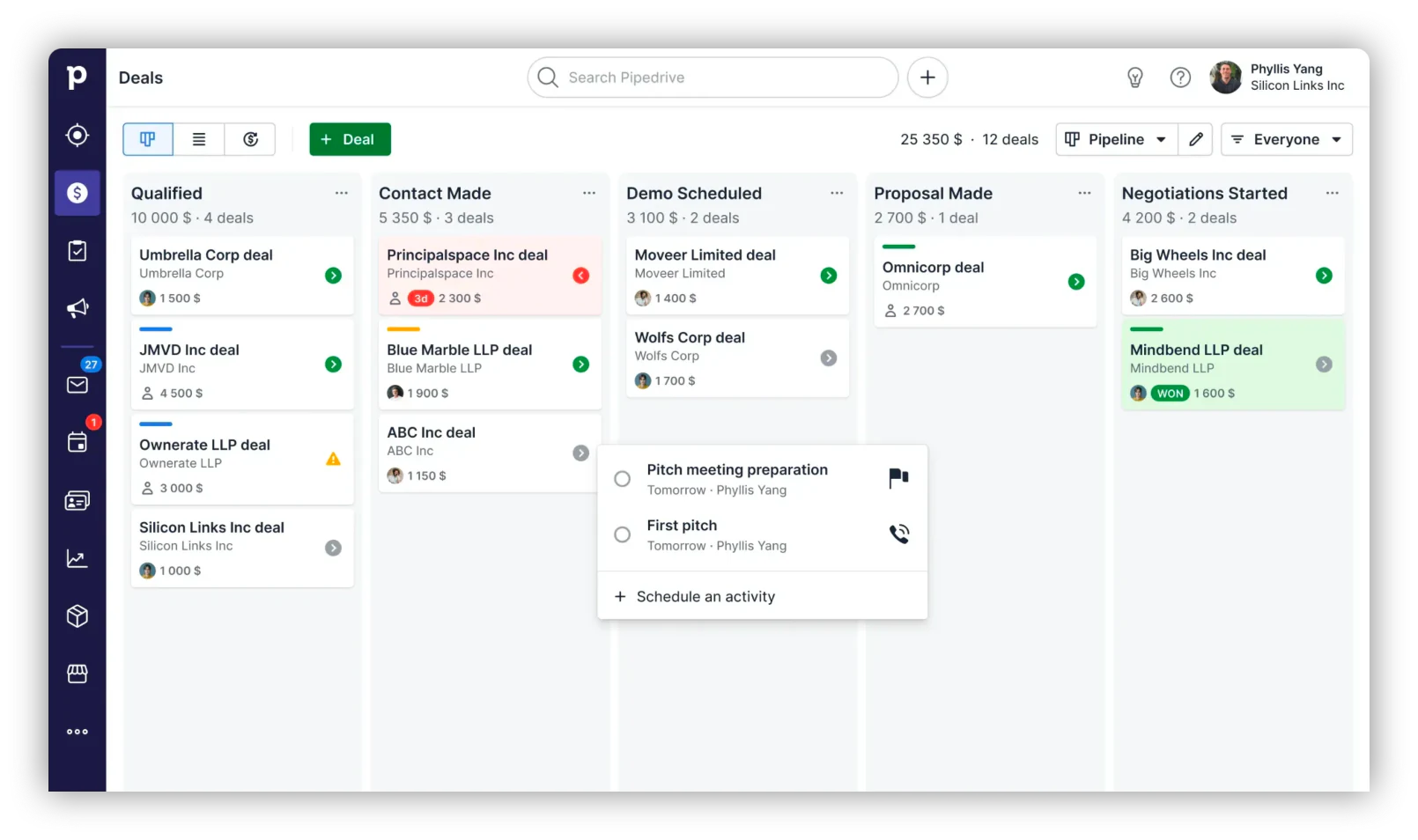Click the More dots at sidebar bottom
1418x840 pixels.
pyautogui.click(x=78, y=732)
